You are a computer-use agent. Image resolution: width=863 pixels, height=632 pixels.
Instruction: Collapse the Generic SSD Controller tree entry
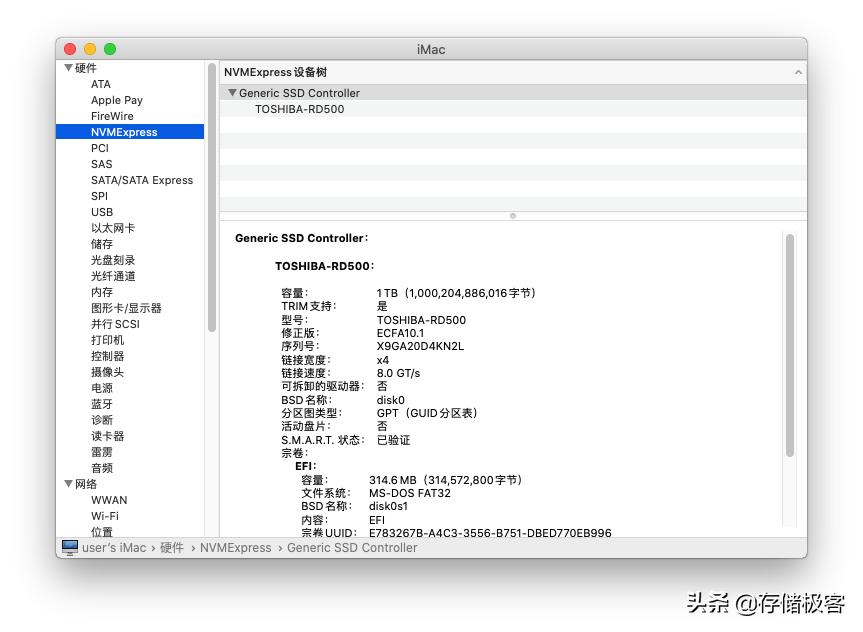[232, 92]
